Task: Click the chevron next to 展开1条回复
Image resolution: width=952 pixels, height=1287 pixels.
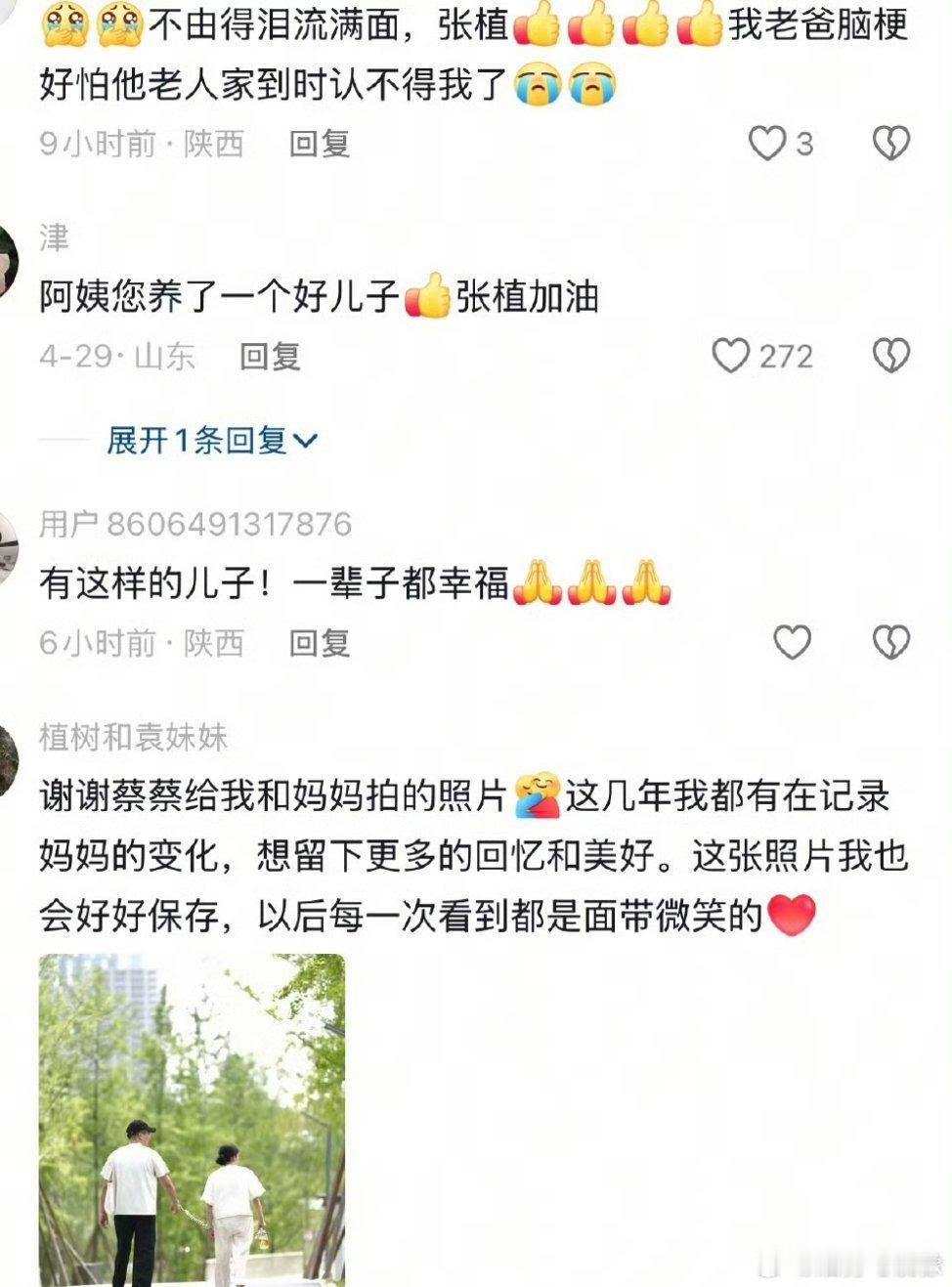Action: [x=305, y=442]
